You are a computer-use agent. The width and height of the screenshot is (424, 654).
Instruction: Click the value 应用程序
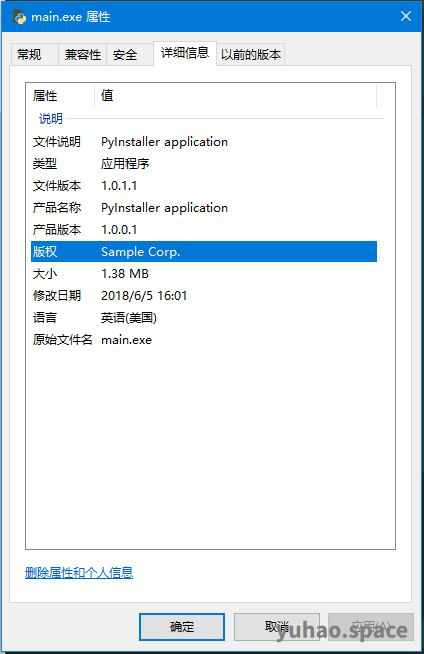(125, 164)
